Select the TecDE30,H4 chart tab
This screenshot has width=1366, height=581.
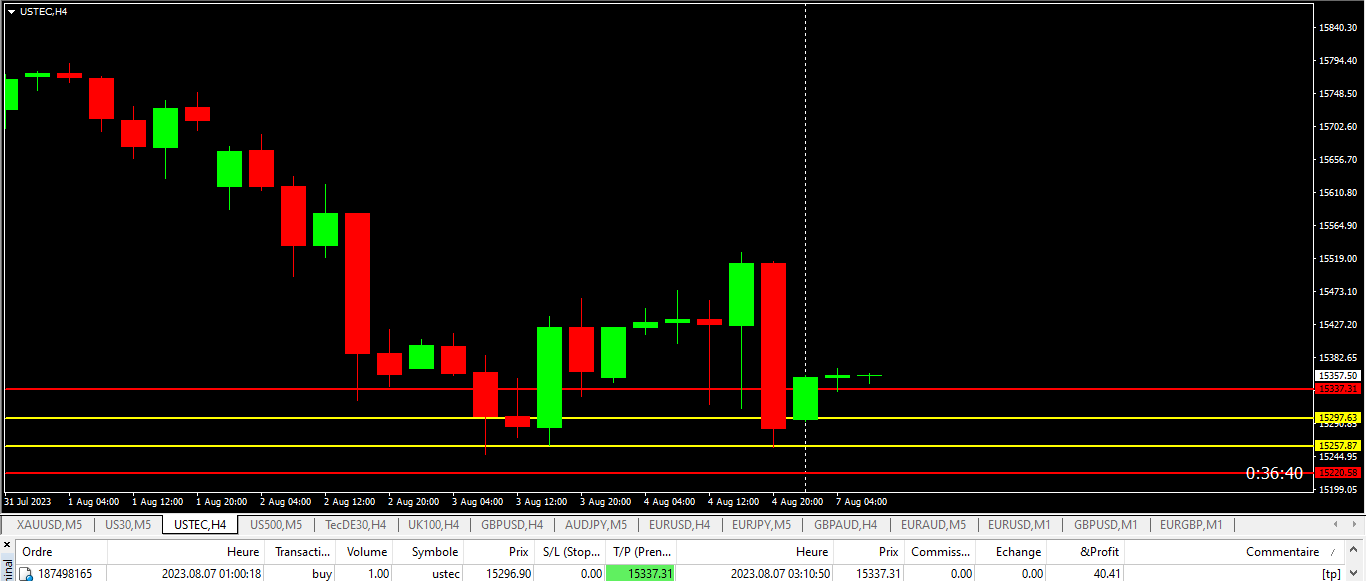[355, 524]
